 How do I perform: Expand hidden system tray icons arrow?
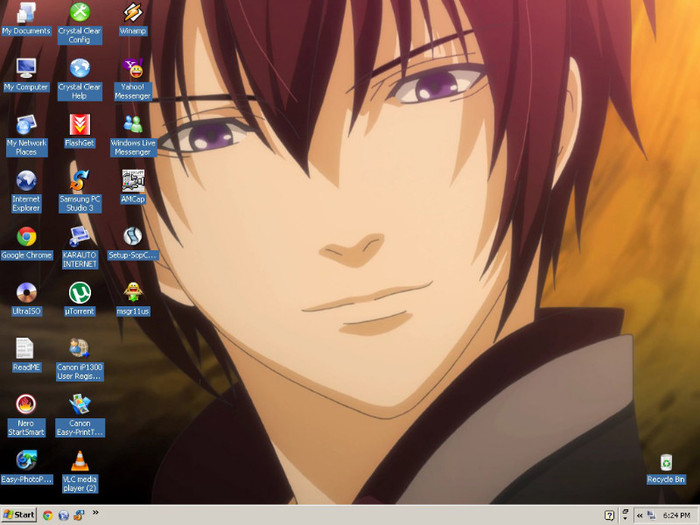click(x=639, y=516)
